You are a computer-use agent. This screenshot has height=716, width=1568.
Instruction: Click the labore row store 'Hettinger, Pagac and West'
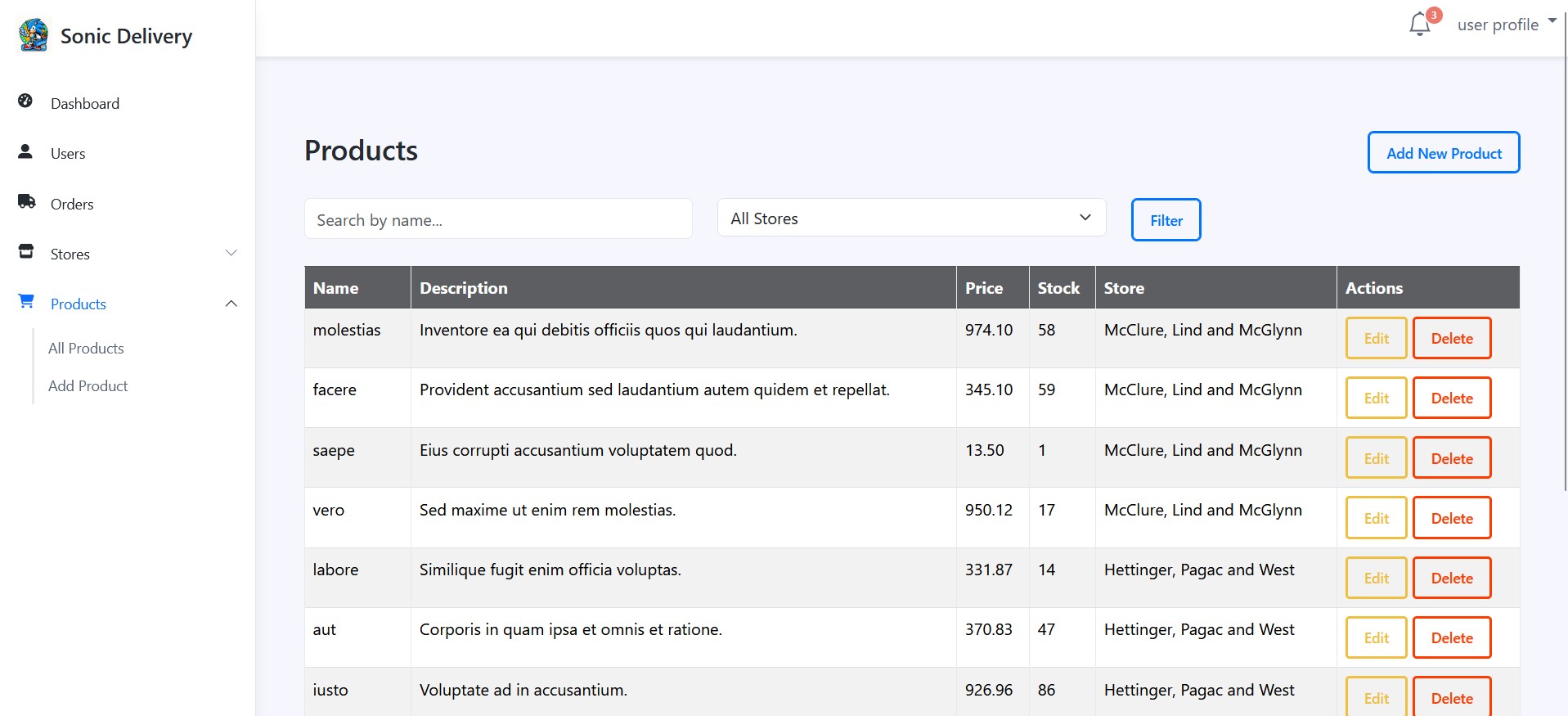pos(1199,570)
